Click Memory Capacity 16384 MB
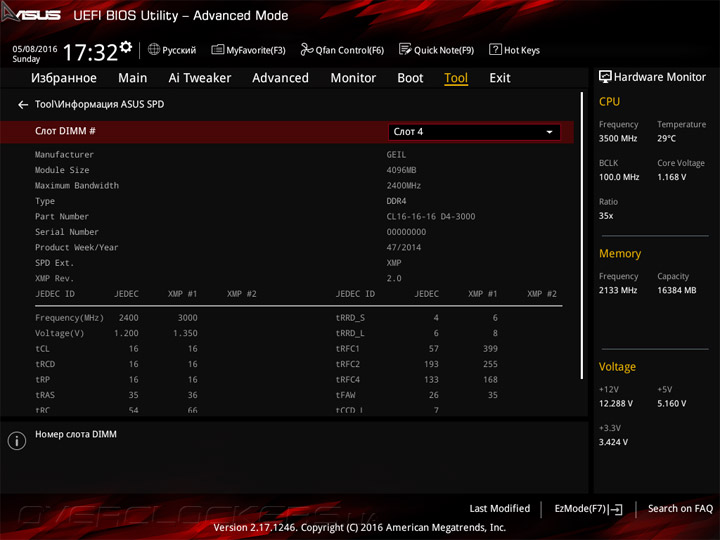Viewport: 720px width, 540px height. 676,290
